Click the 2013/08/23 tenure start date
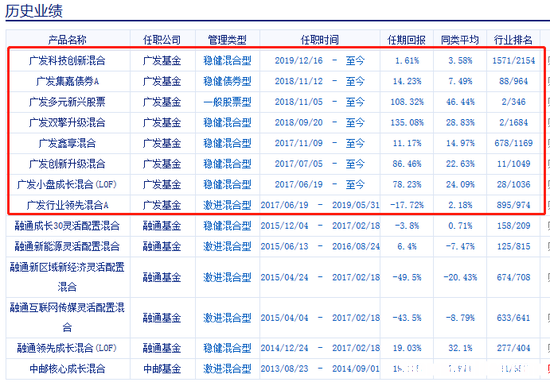The image size is (550, 386). (284, 369)
